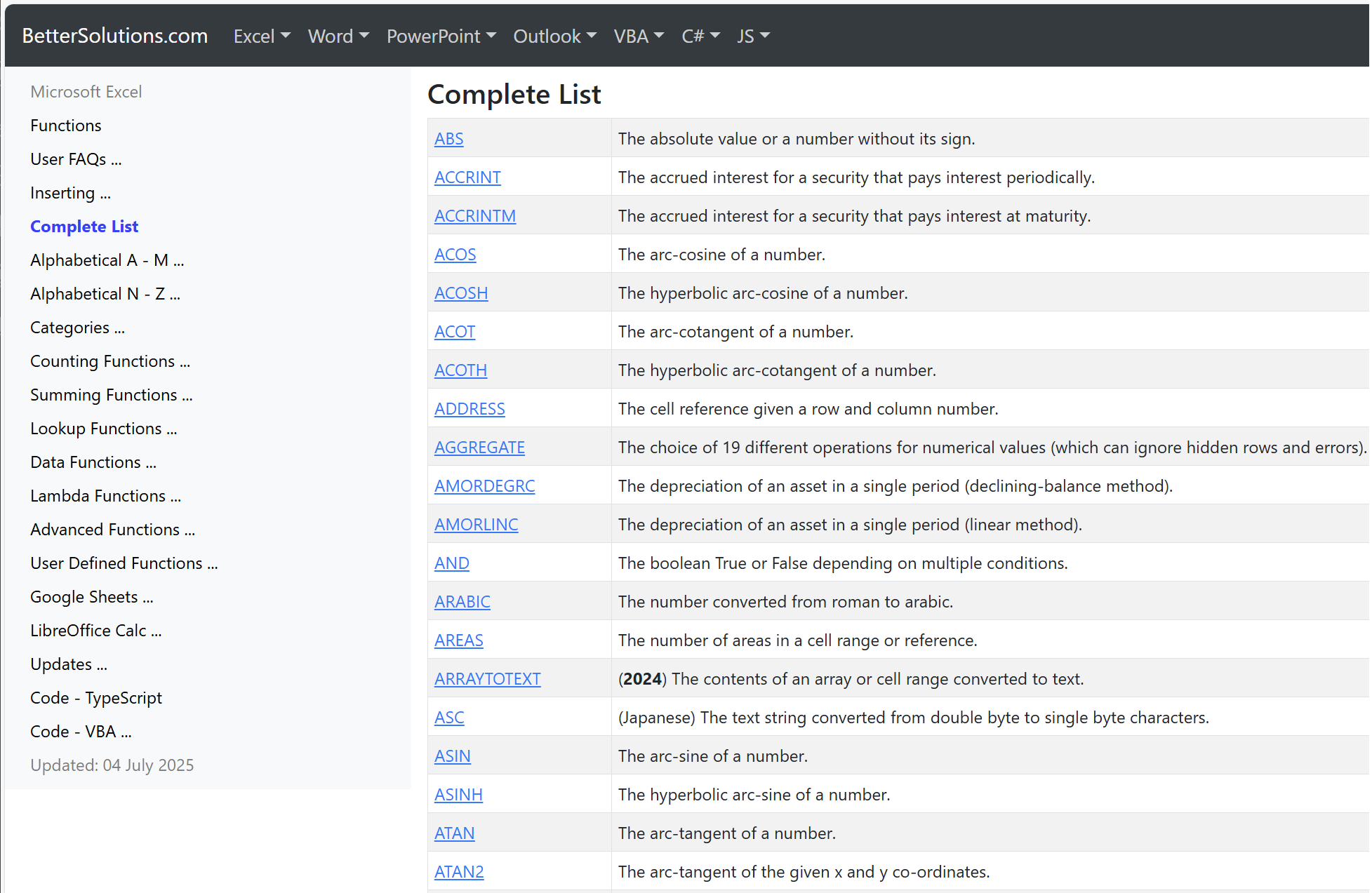The image size is (1372, 893).
Task: Open Microsoft Excel sidebar heading
Action: click(x=86, y=92)
